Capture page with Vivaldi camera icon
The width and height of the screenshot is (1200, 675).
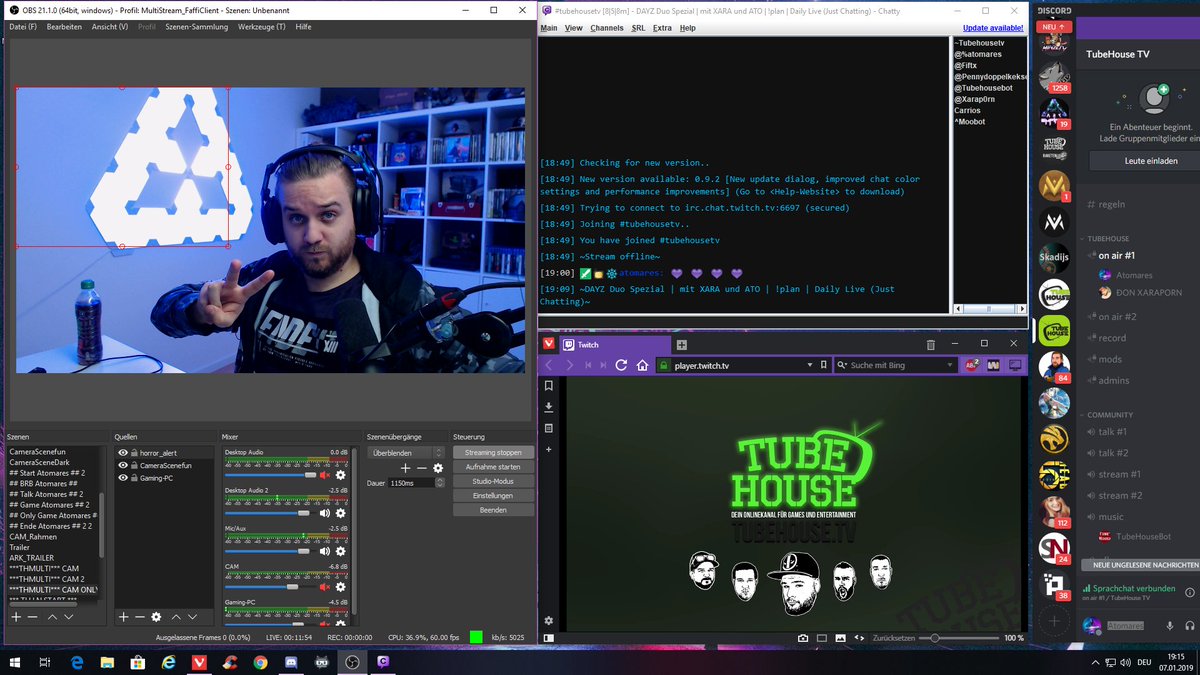803,638
